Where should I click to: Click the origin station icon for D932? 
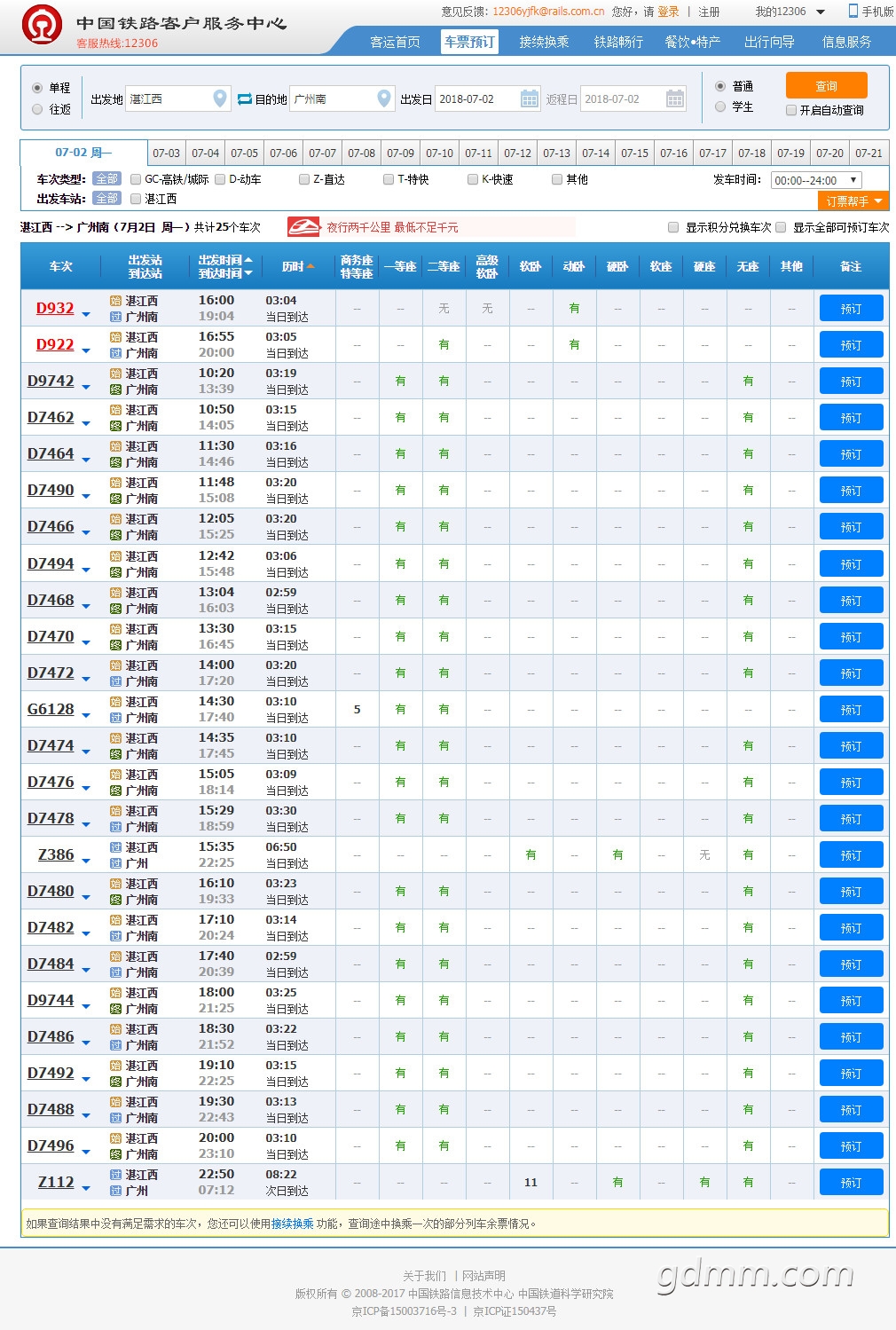115,301
